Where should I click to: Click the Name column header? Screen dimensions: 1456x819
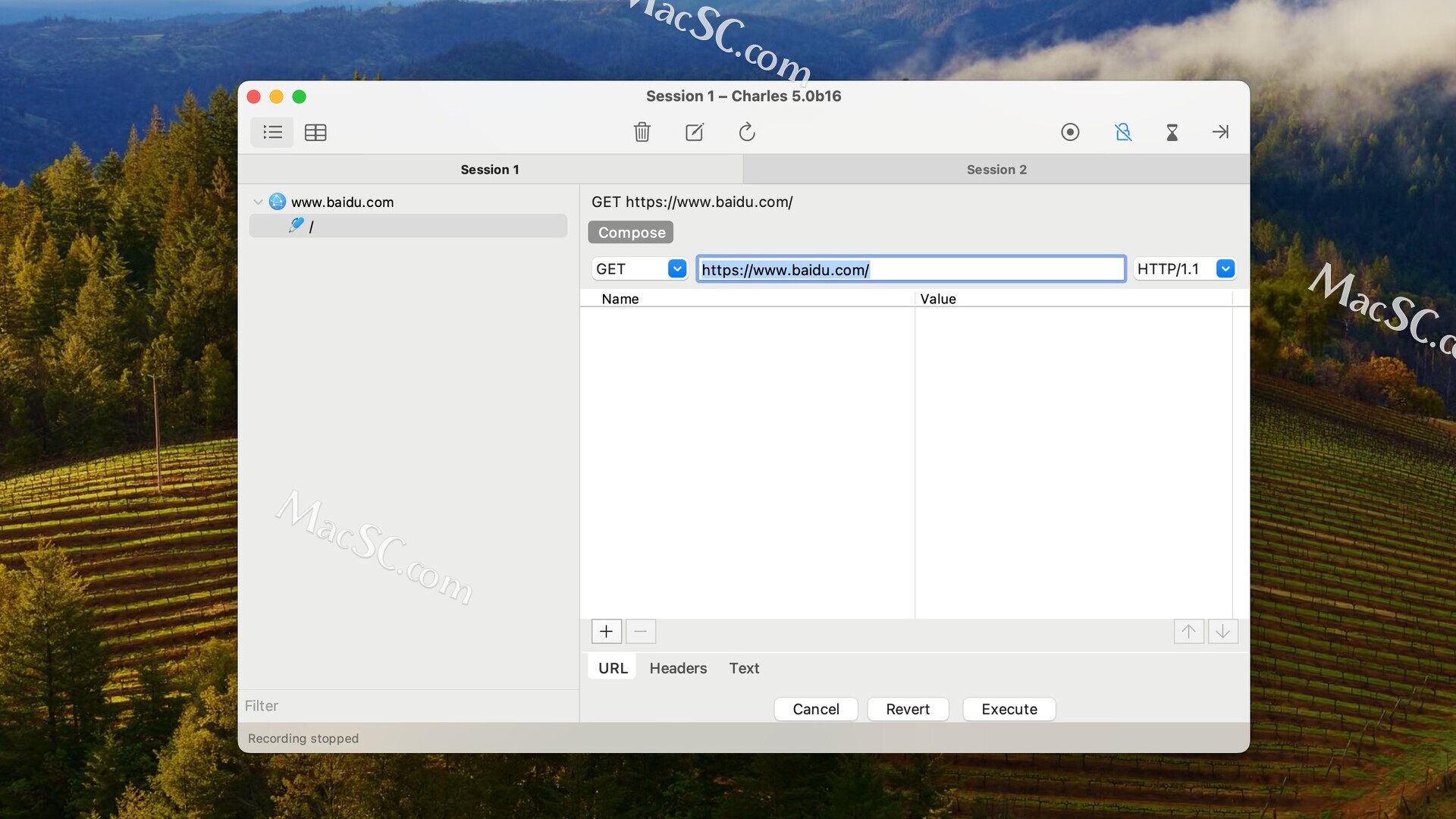pyautogui.click(x=748, y=299)
